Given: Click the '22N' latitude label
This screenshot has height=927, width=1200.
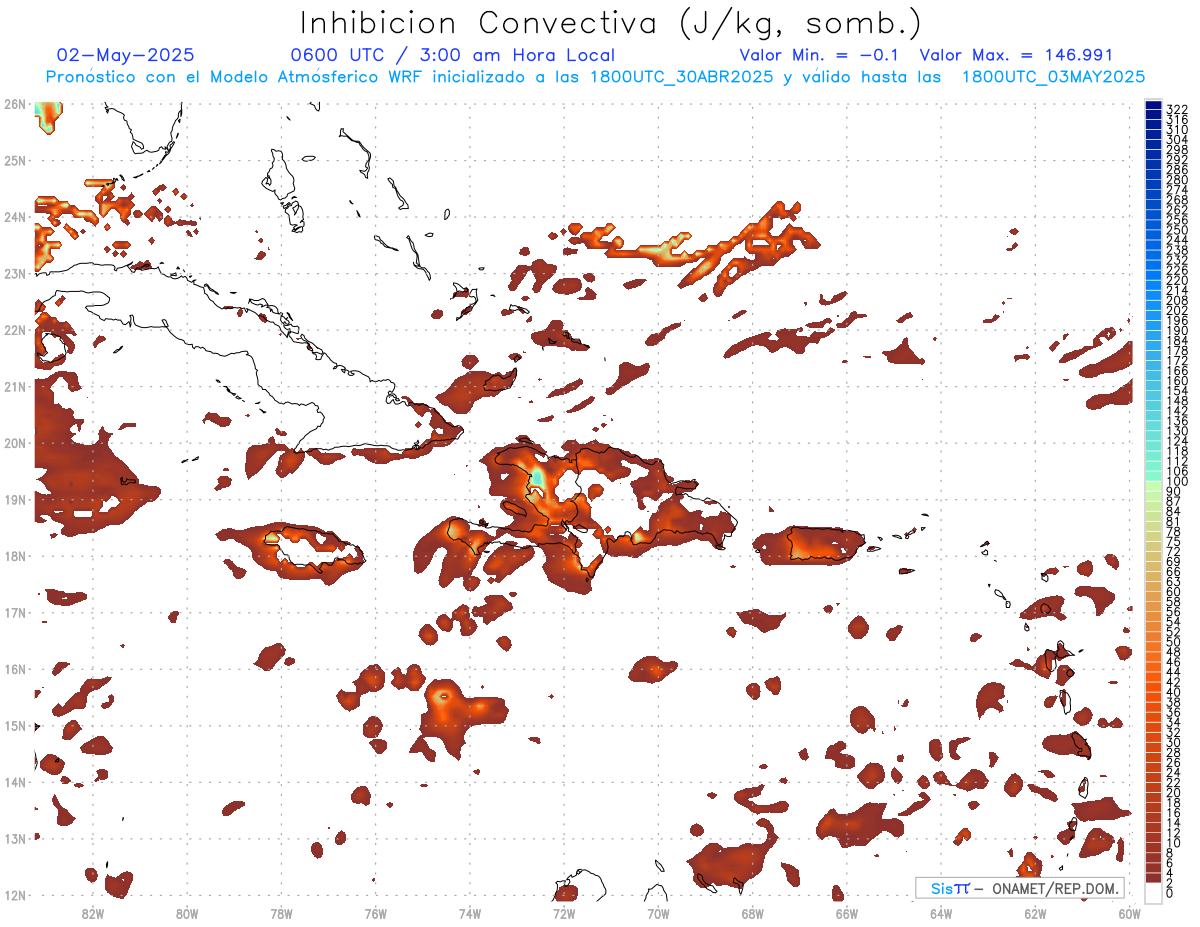Looking at the screenshot, I should point(15,330).
